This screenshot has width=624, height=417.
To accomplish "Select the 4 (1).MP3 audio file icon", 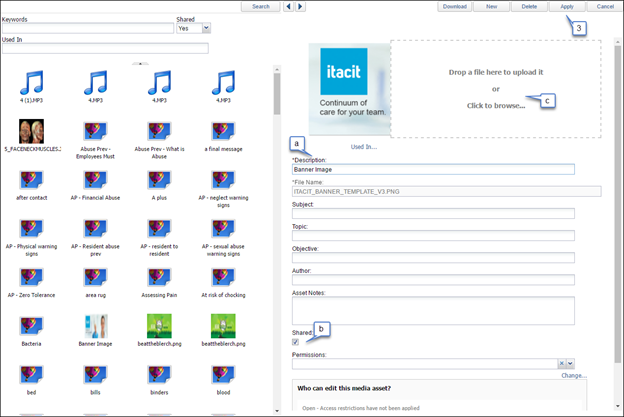I will click(x=31, y=82).
